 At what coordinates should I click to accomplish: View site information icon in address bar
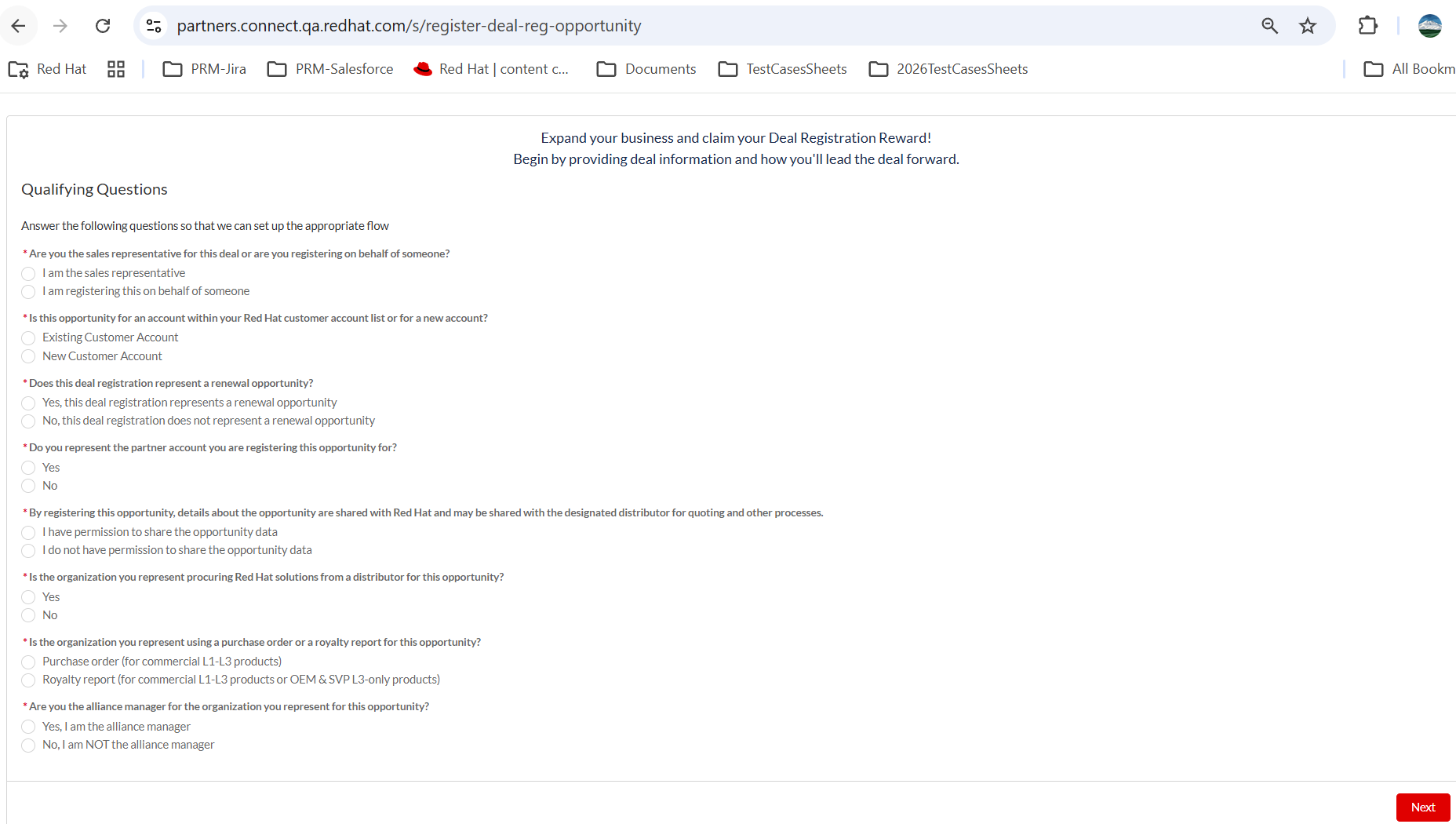click(x=154, y=26)
